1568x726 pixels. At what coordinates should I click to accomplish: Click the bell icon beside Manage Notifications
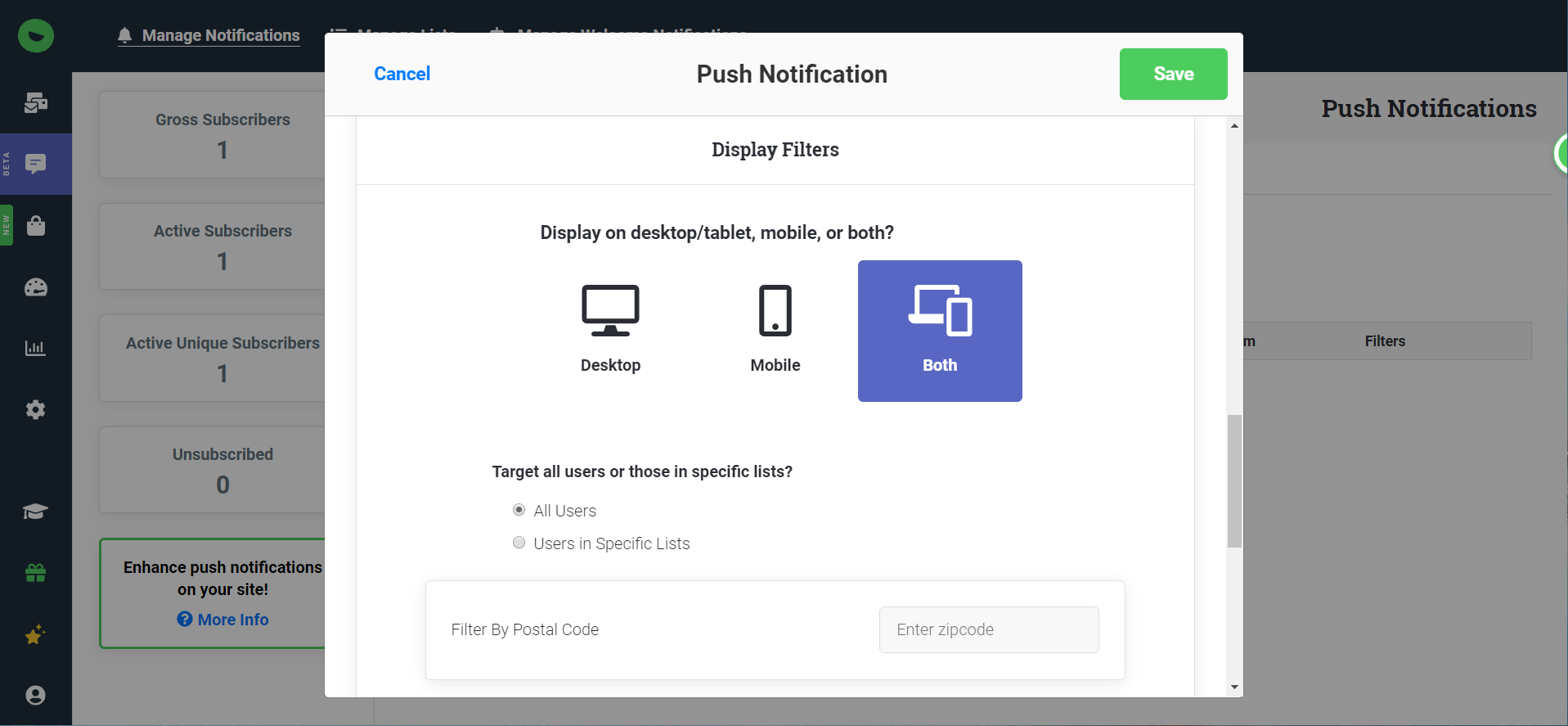[124, 35]
